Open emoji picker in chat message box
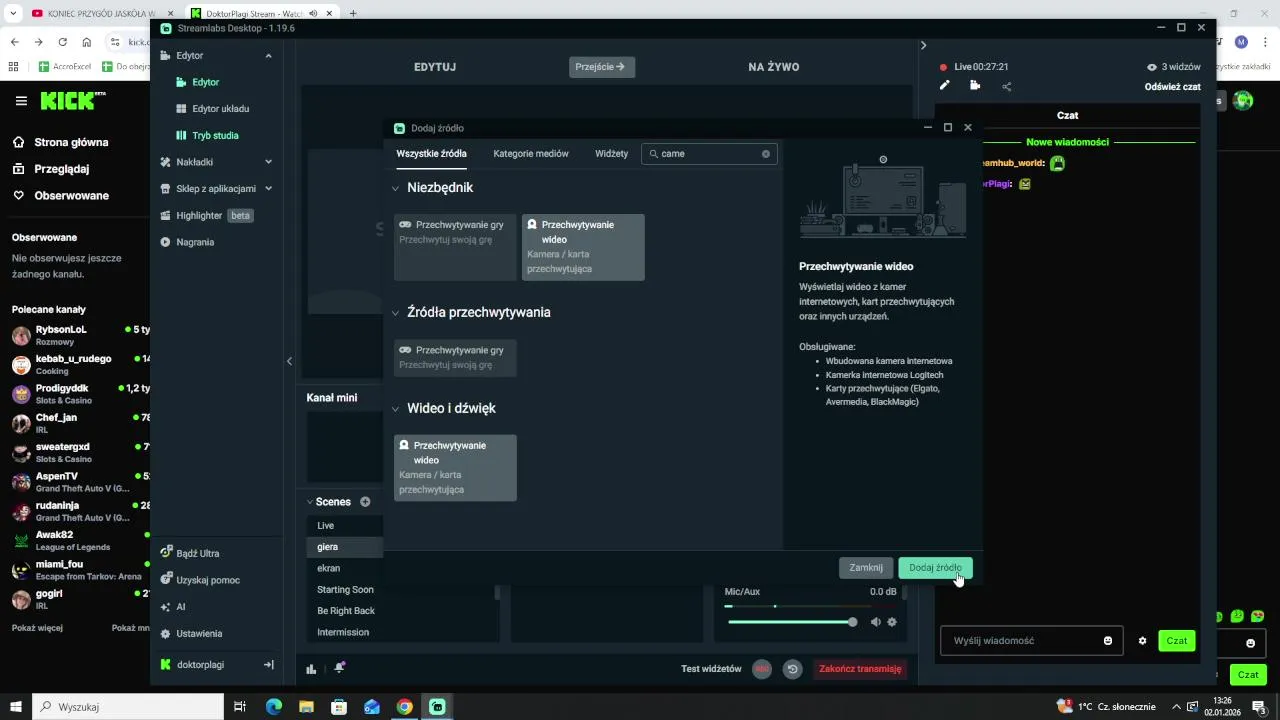 coord(1108,641)
